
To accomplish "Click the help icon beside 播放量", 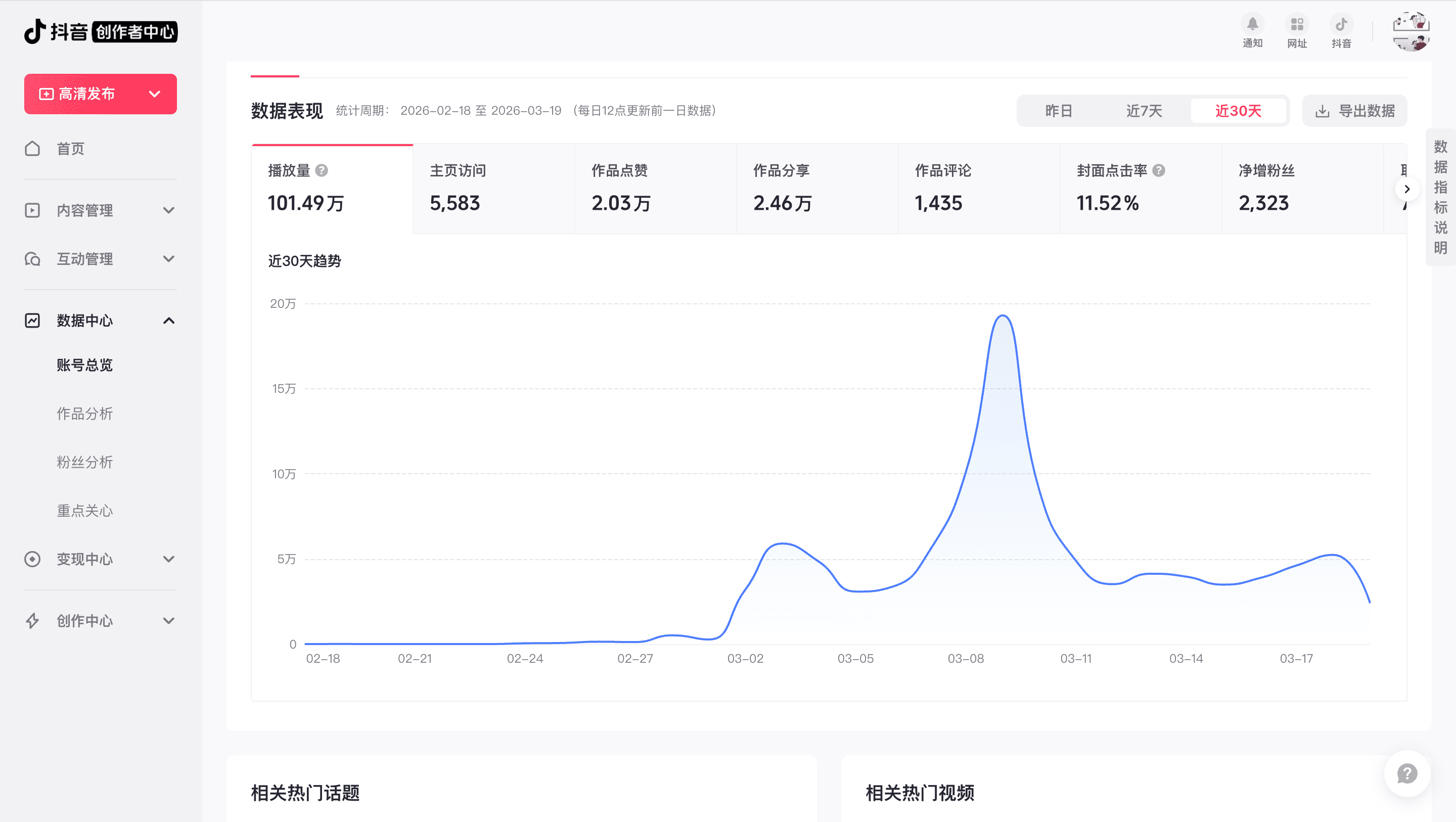I will (322, 171).
